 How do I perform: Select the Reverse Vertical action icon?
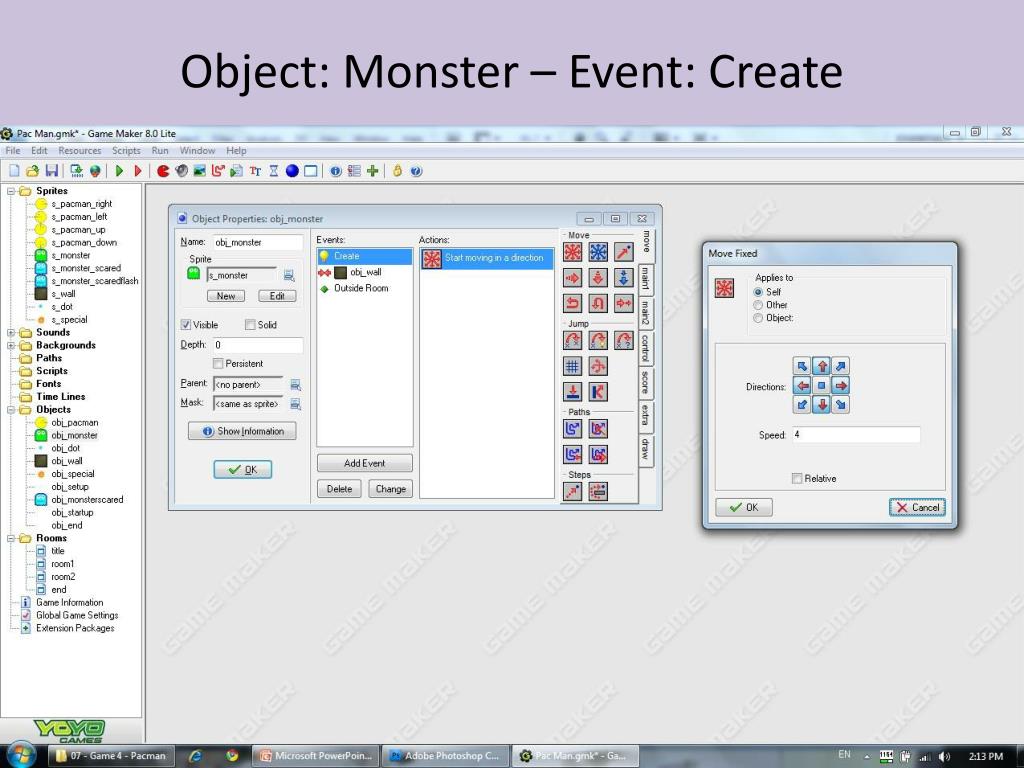click(598, 303)
